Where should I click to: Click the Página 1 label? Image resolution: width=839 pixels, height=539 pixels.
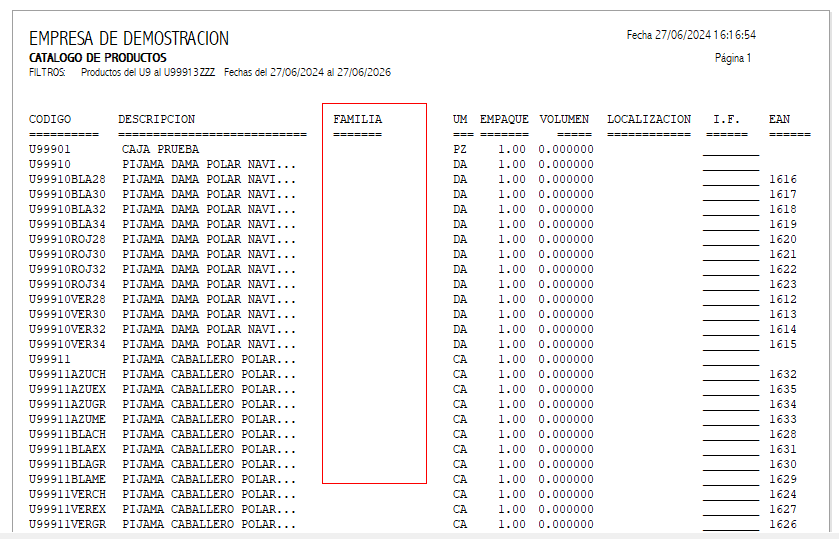click(733, 58)
